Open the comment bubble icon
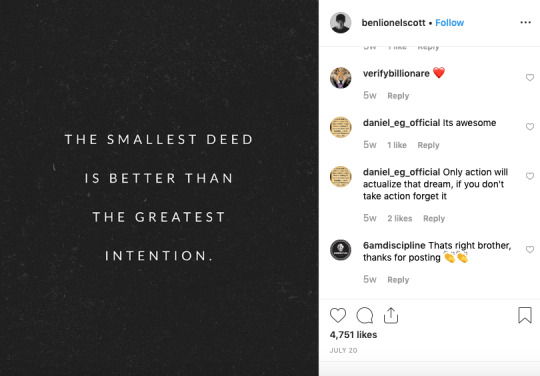This screenshot has height=376, width=540. [365, 315]
